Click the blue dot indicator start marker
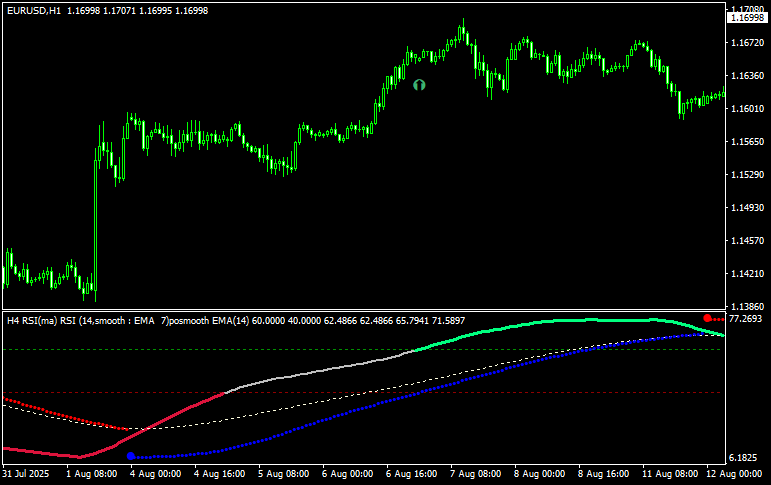The height and width of the screenshot is (485, 771). tap(131, 456)
